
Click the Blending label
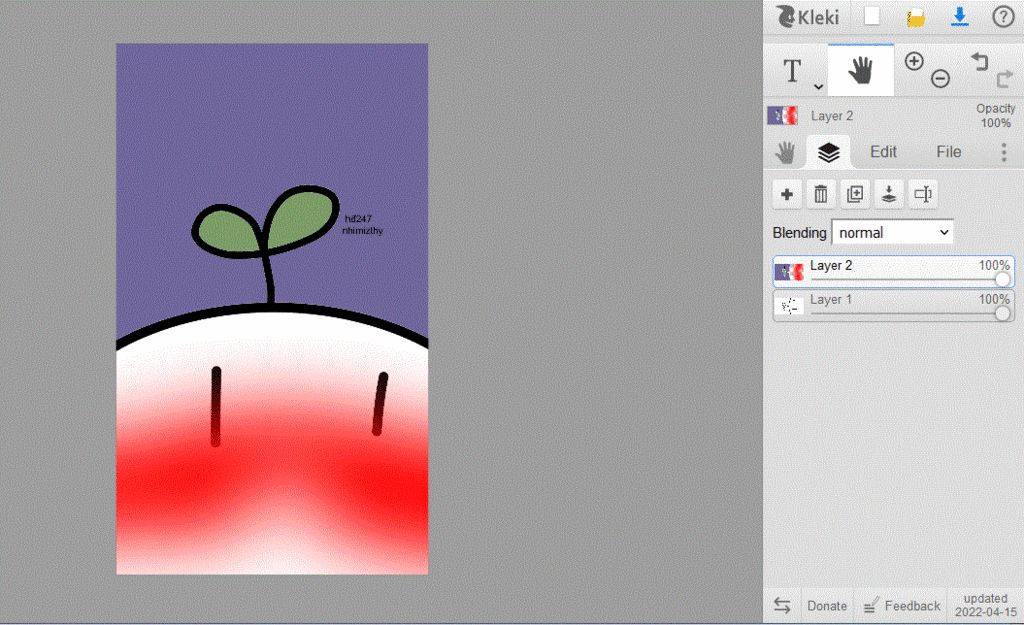click(x=799, y=233)
